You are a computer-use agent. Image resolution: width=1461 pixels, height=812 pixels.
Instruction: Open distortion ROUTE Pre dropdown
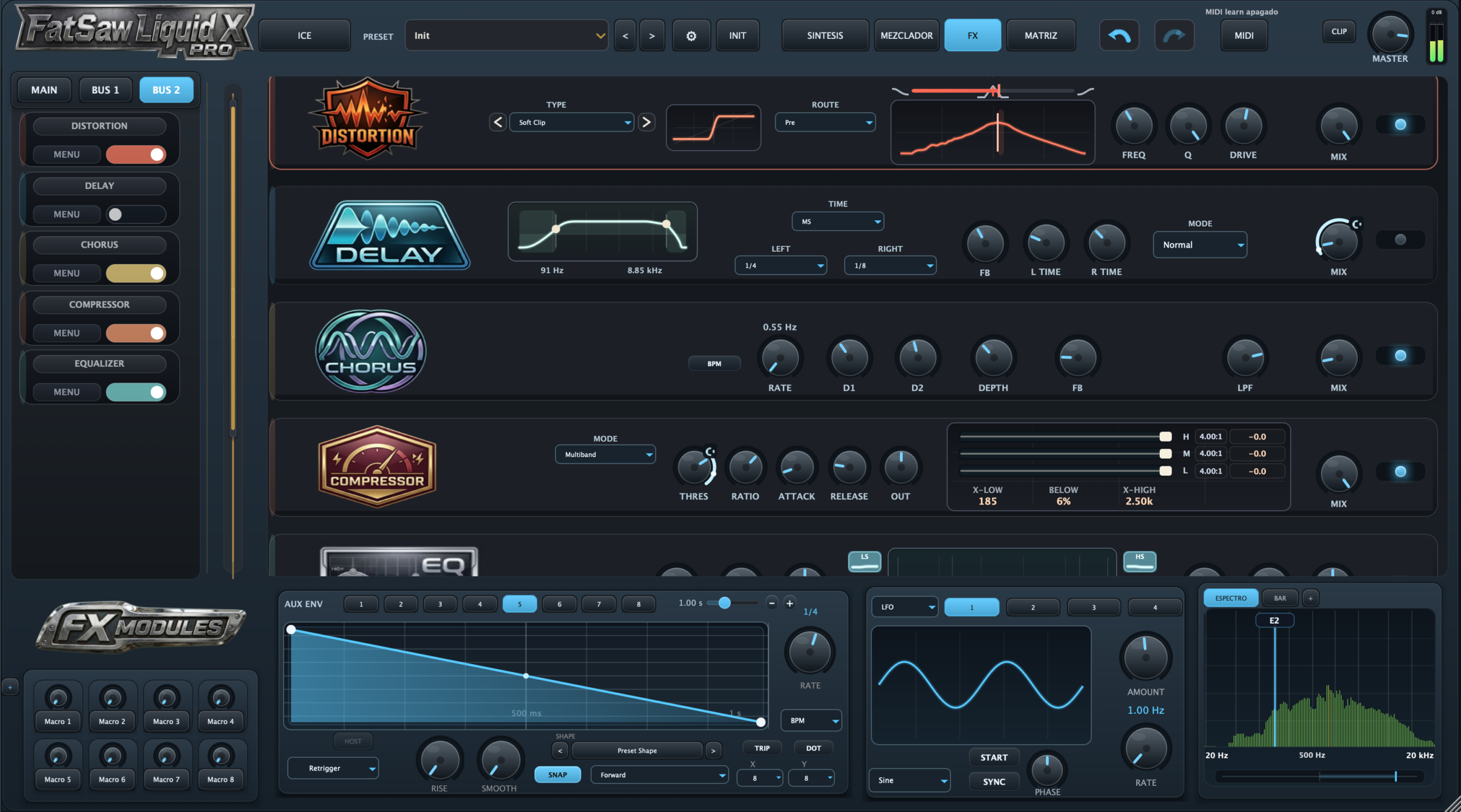click(825, 122)
